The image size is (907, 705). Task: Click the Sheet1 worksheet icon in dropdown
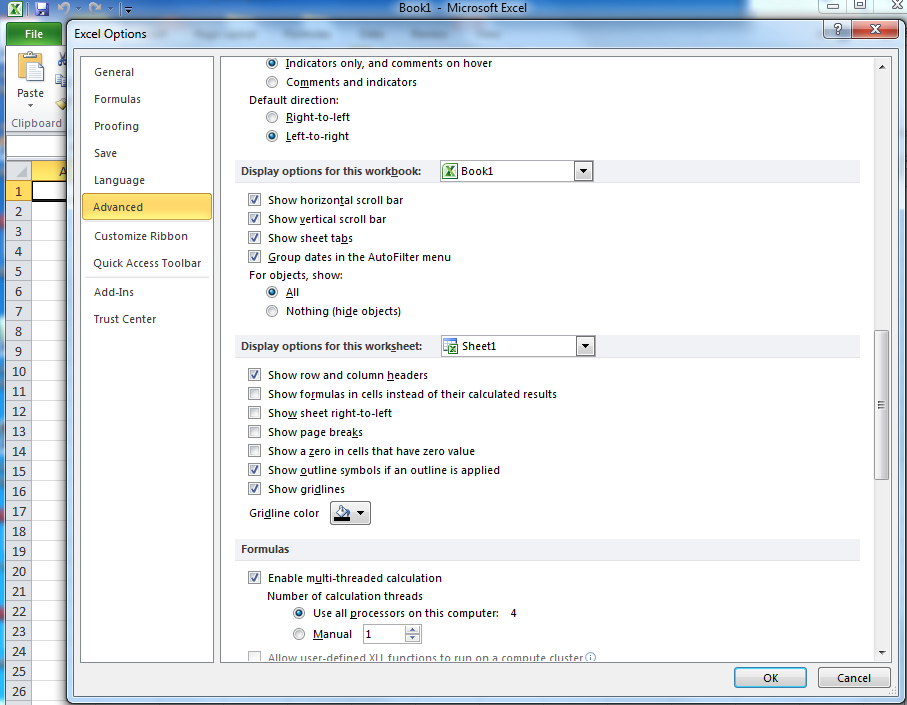pos(450,346)
